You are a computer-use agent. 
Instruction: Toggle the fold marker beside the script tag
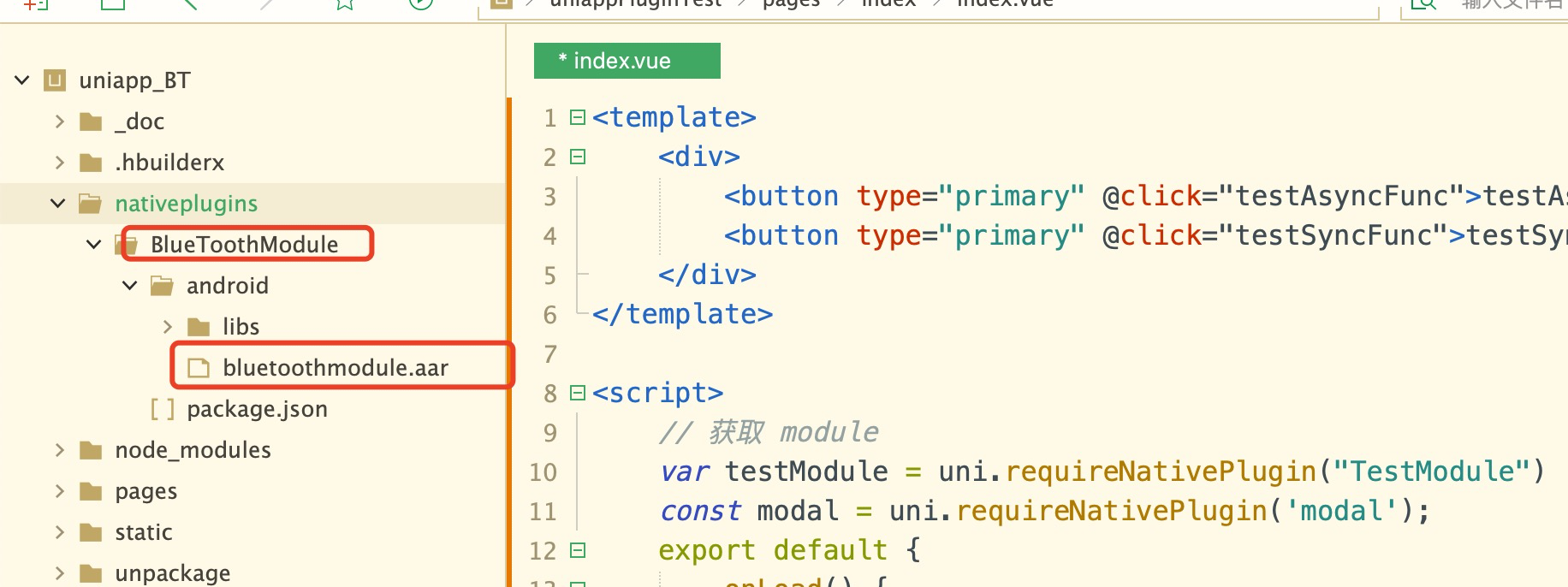tap(578, 393)
